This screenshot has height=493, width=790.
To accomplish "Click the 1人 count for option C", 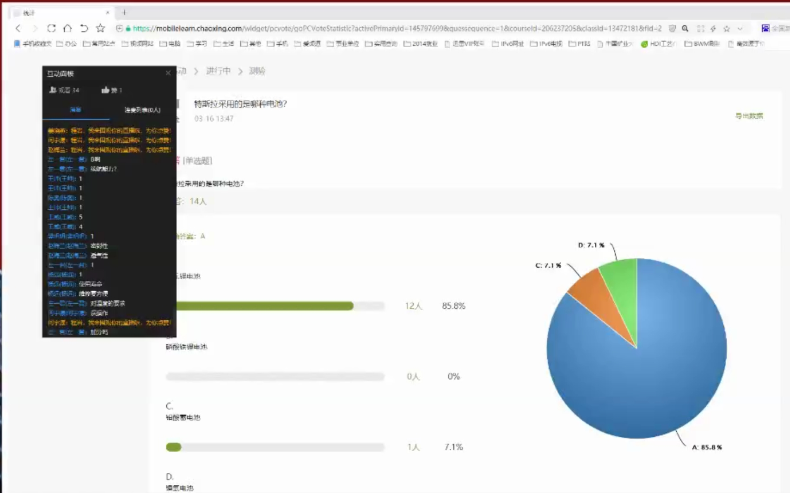I will [x=413, y=447].
